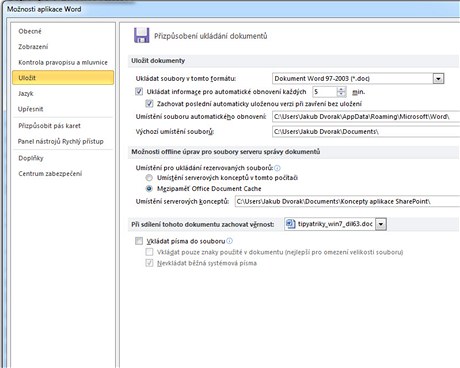The height and width of the screenshot is (368, 460).
Task: Click the Přizpůsobení ukládání dokumentů heading
Action: [211, 36]
